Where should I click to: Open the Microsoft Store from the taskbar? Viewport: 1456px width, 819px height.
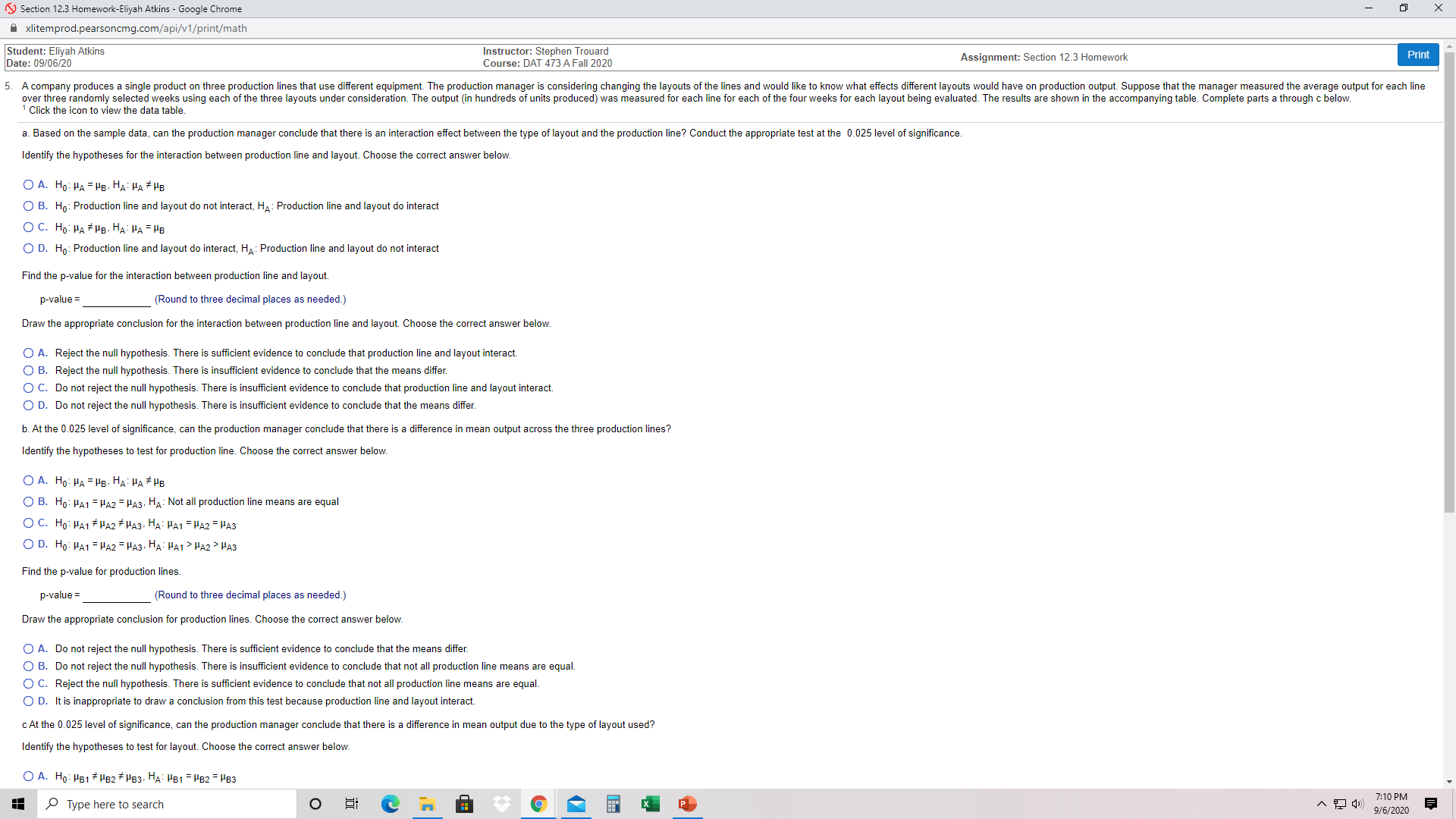click(x=464, y=804)
